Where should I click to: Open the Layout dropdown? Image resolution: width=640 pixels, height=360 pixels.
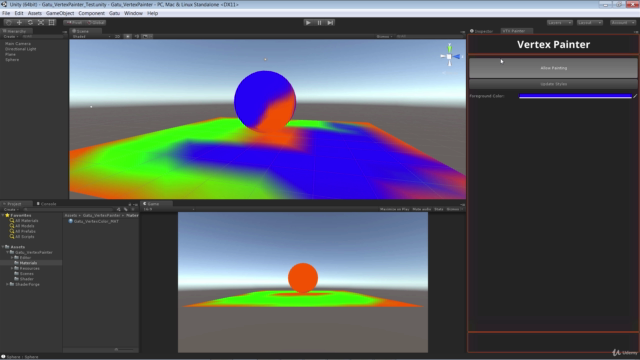tap(590, 22)
